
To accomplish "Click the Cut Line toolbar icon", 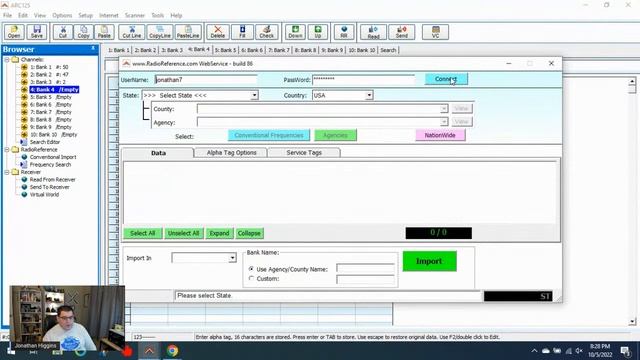I will 132,32.
